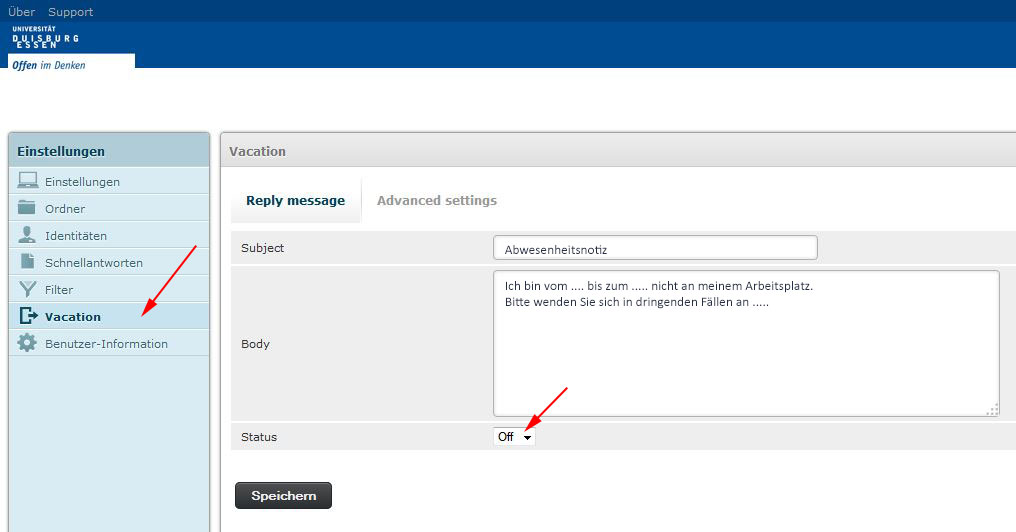
Task: Open the Über link in top bar
Action: [x=21, y=12]
